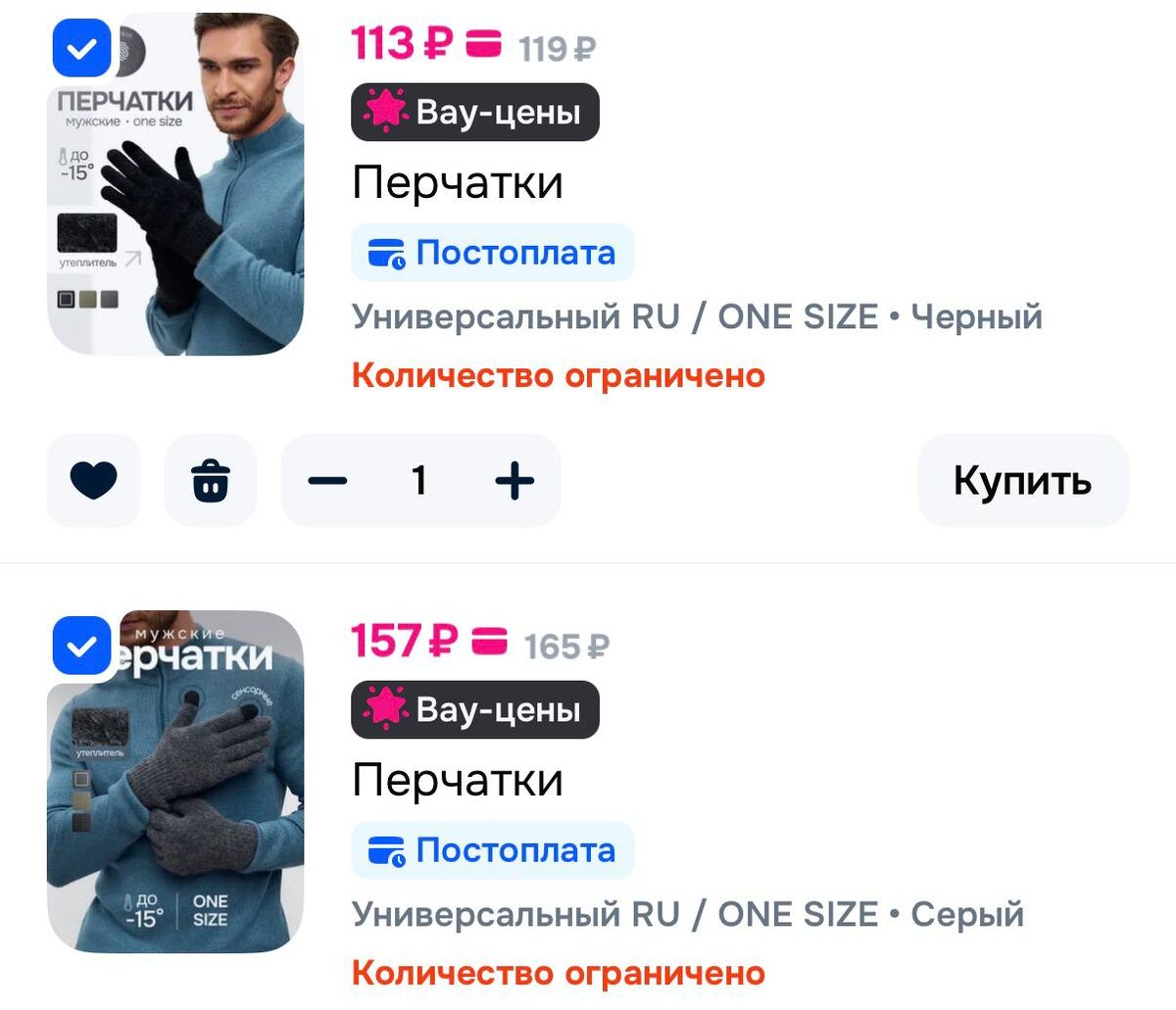Tap the Вау-цены badge on black gloves
The width and height of the screenshot is (1176, 1010).
tap(475, 112)
